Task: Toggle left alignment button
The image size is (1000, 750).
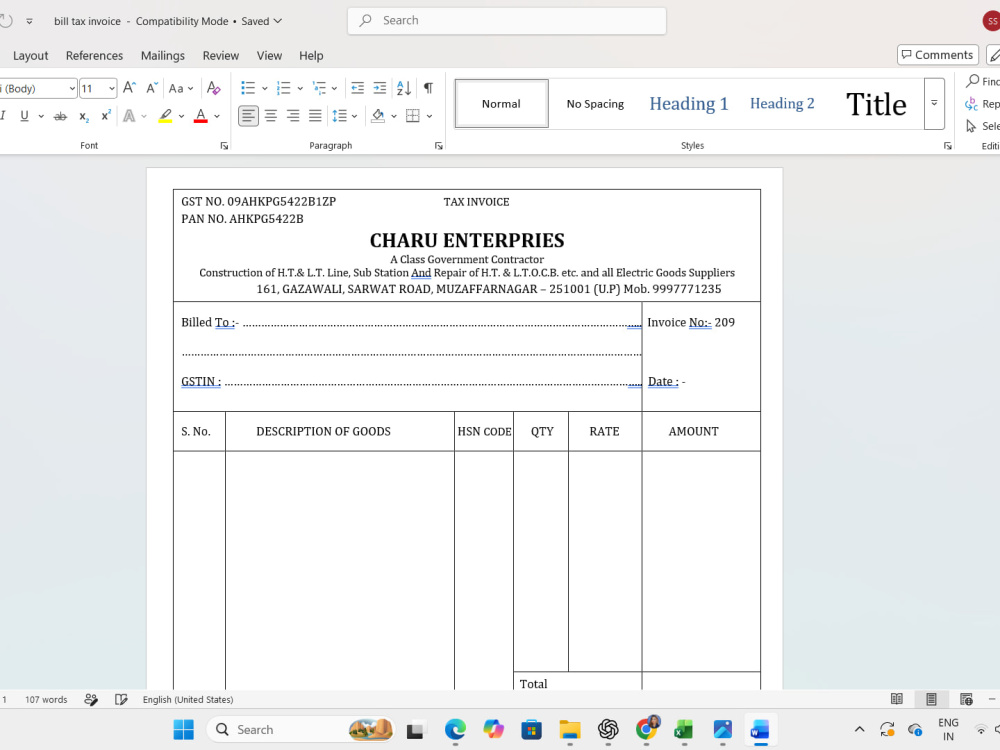Action: coord(248,116)
